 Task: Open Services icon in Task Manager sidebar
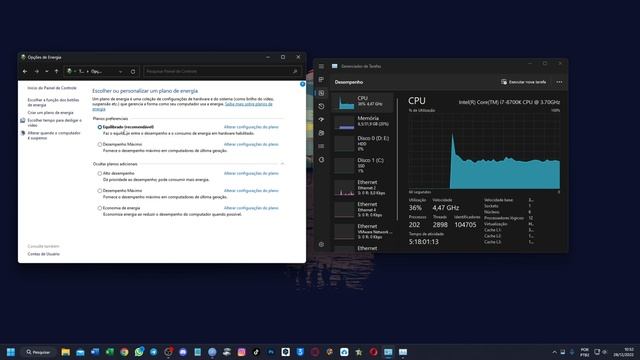coord(322,160)
